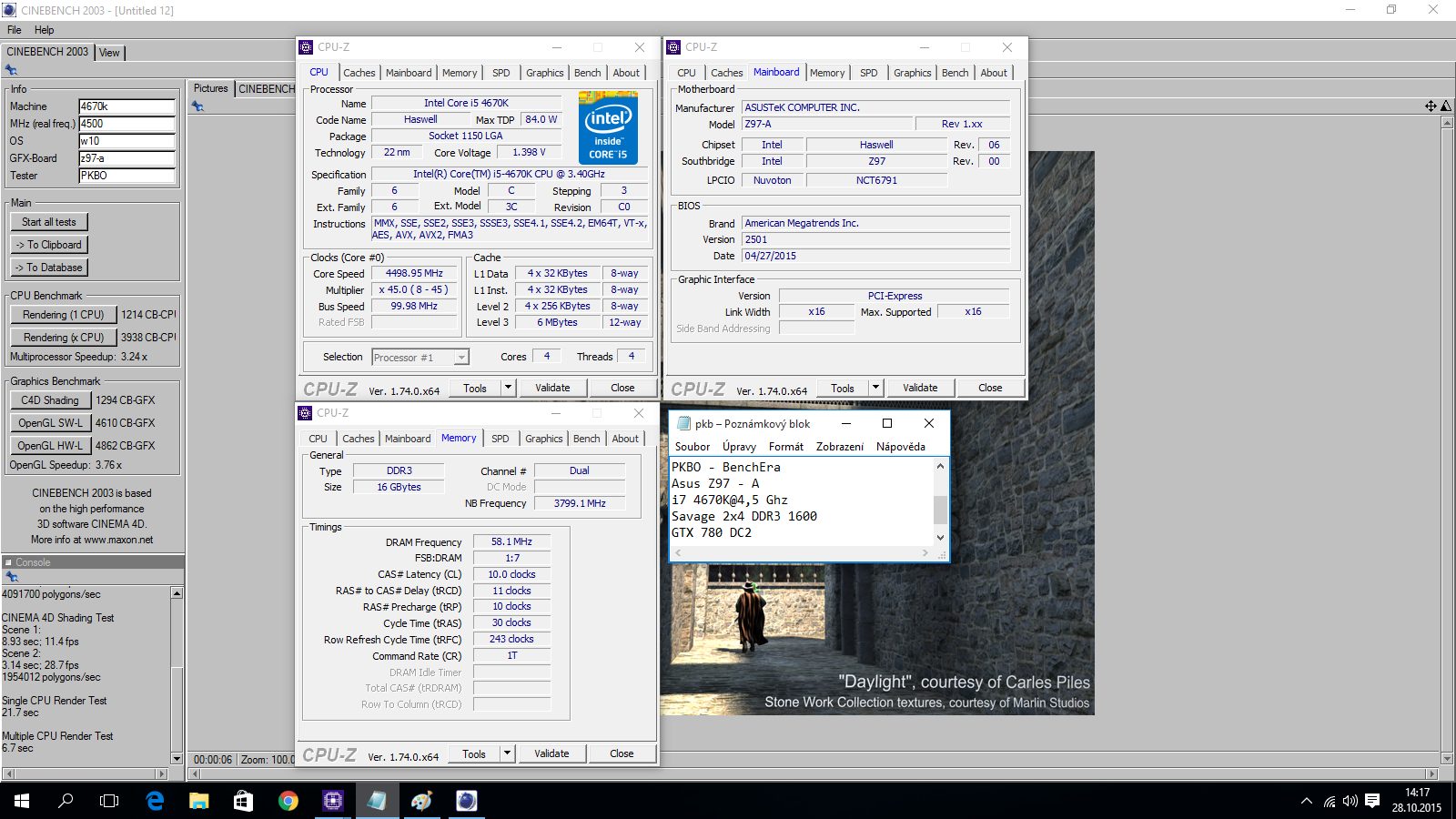Open volume control in system tray
Screen dimensions: 1456x819
1350,801
